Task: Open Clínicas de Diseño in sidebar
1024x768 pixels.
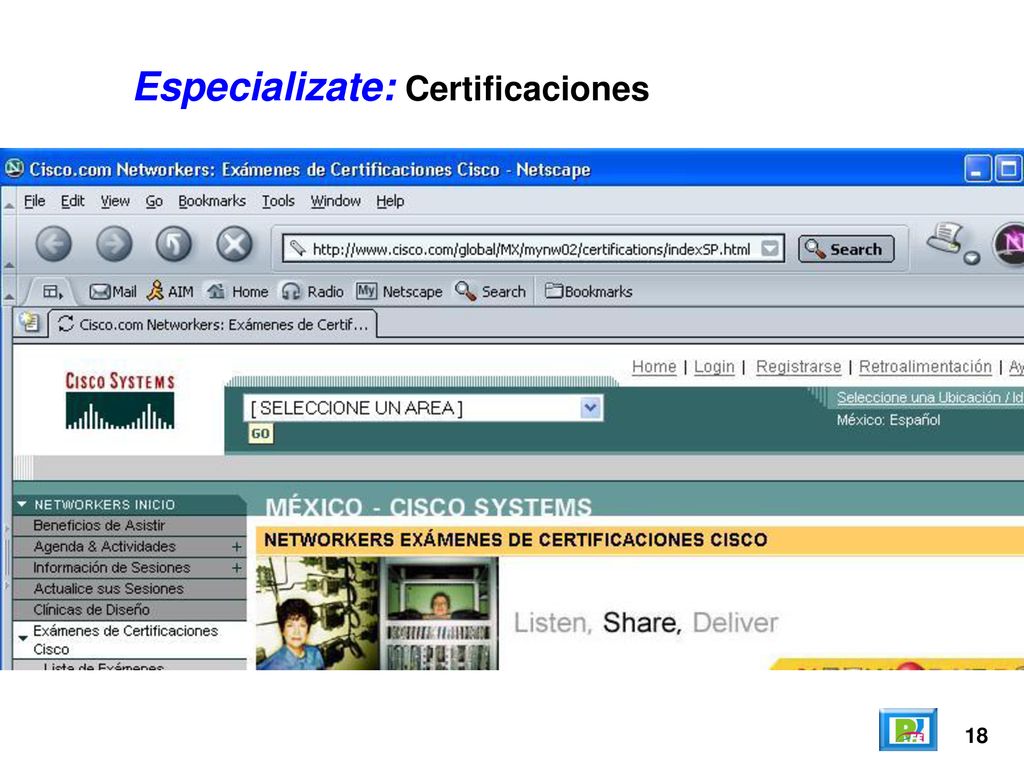Action: (130, 610)
